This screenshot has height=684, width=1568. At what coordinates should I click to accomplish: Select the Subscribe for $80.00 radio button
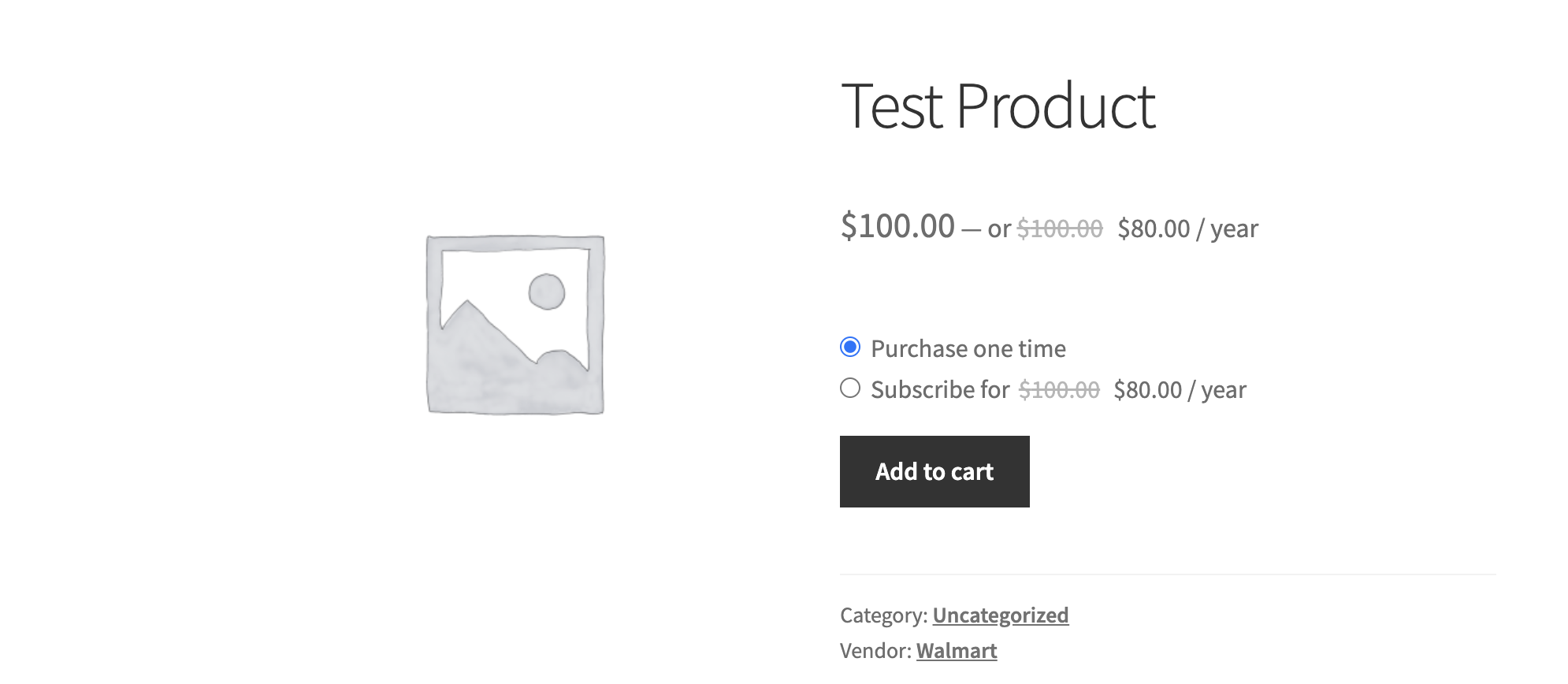coord(850,388)
